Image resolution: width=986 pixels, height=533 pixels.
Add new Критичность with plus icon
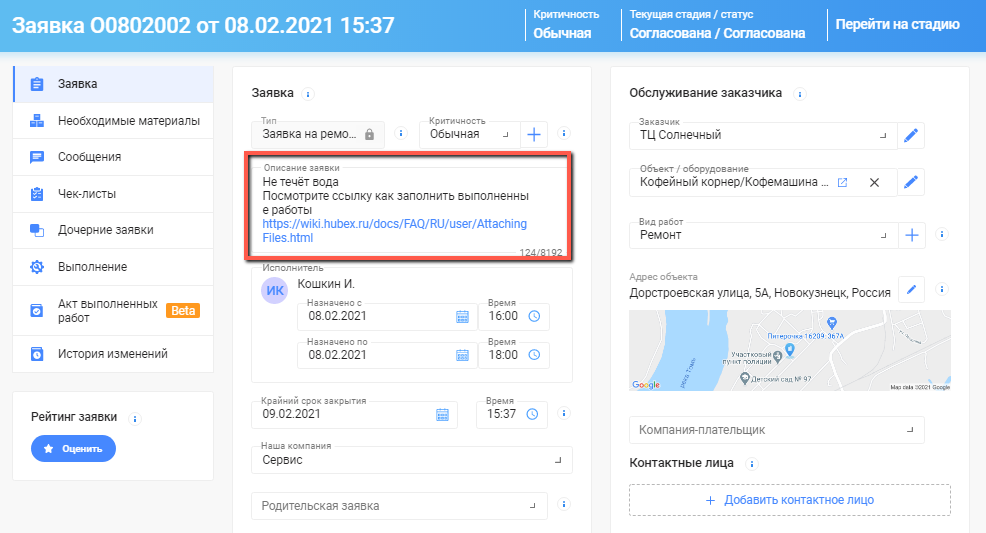[534, 135]
